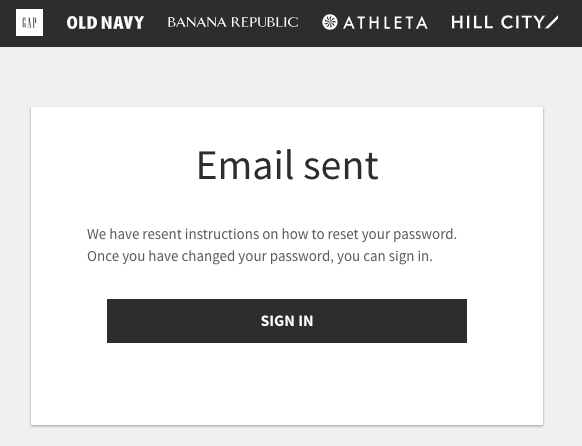Screen dimensions: 582x446
Task: Click the SIGN IN button
Action: pyautogui.click(x=287, y=321)
